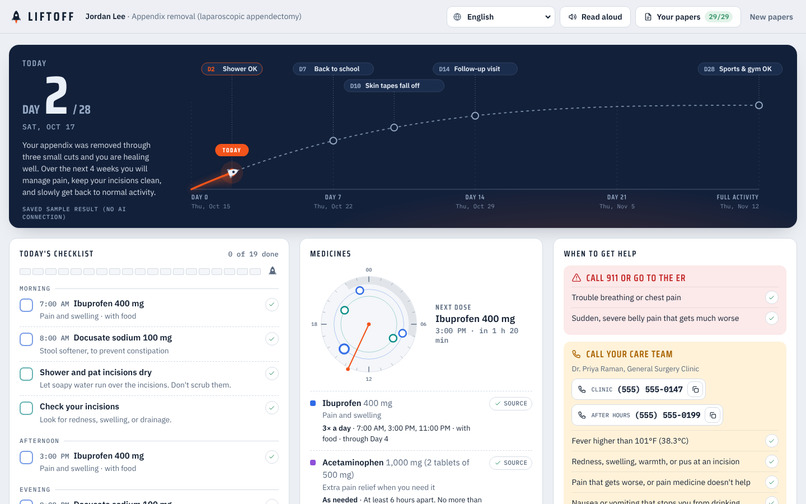The width and height of the screenshot is (806, 504).
Task: Tick the Shower and pat incisions dry checkbox
Action: pos(26,374)
